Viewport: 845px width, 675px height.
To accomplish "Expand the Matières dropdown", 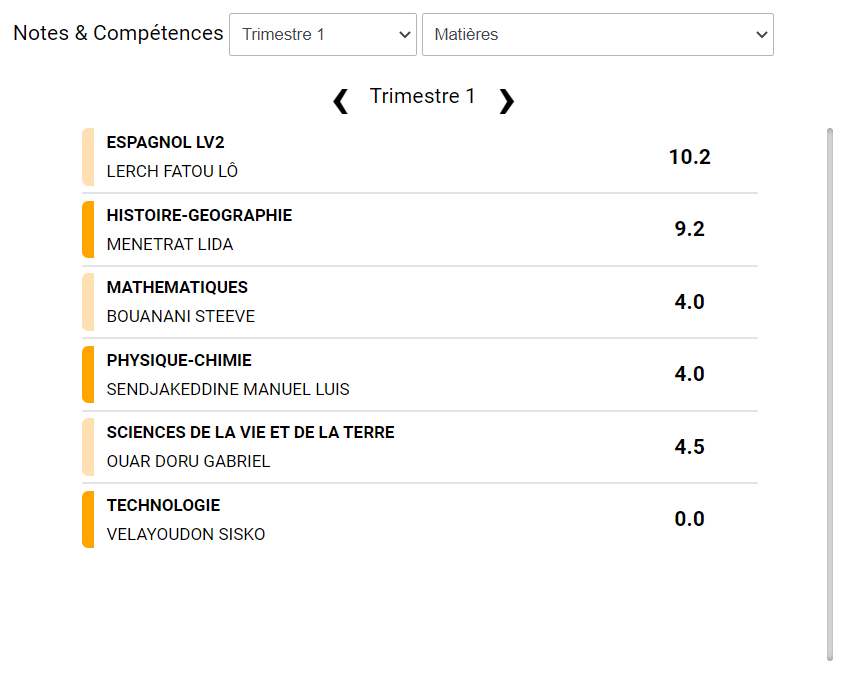I will tap(597, 35).
